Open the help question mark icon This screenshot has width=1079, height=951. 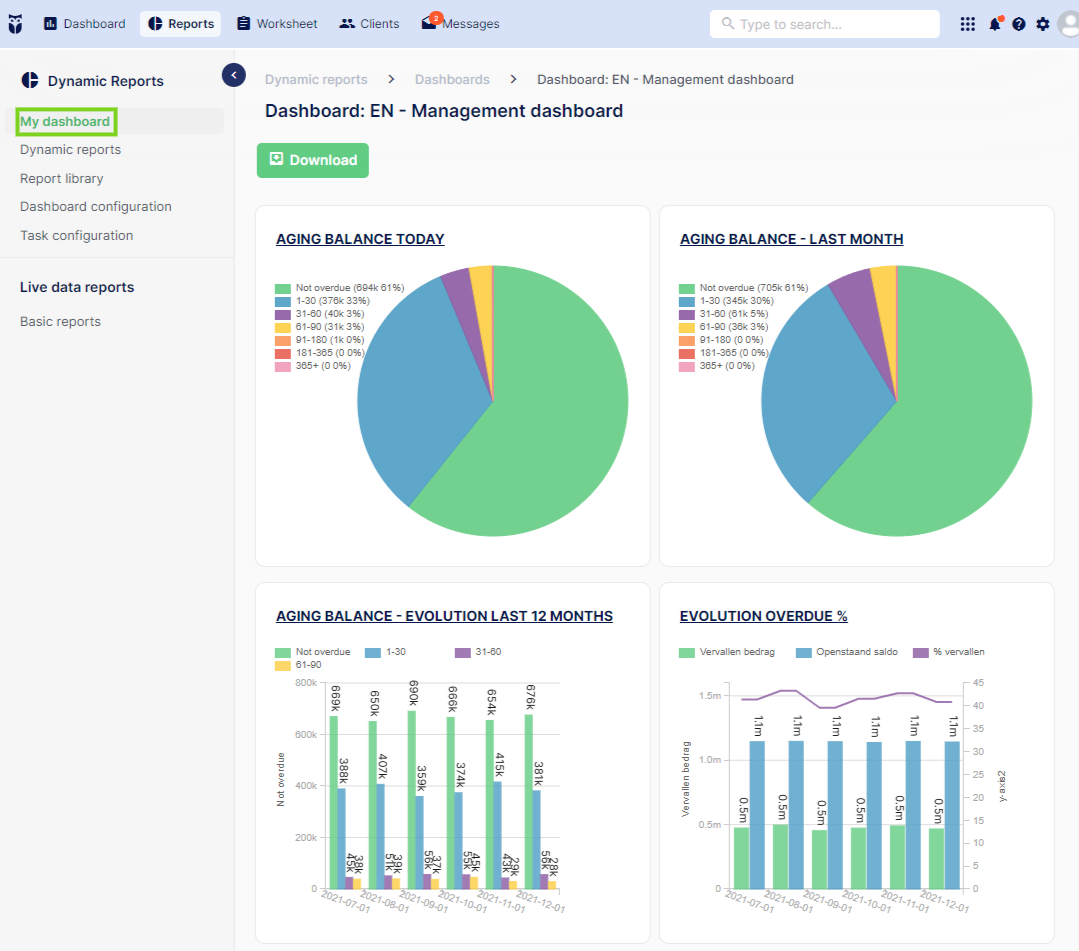(1019, 24)
